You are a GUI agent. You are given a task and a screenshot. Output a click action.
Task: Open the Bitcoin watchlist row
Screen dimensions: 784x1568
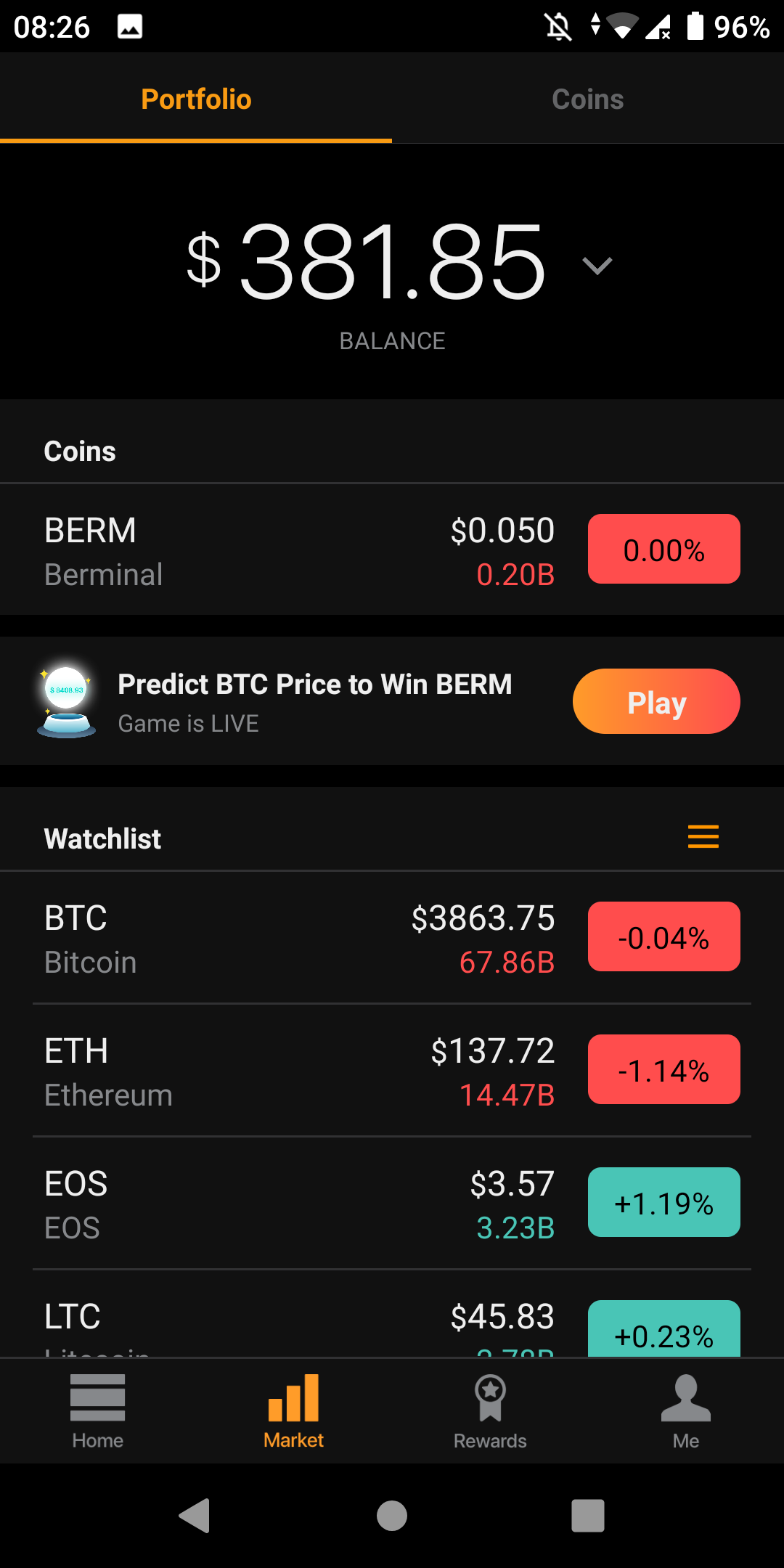(x=290, y=939)
